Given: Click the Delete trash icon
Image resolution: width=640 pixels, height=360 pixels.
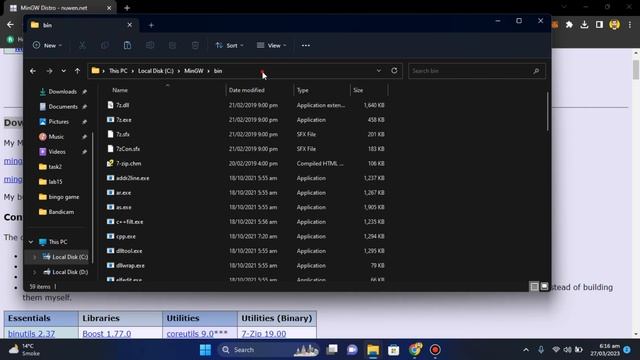Looking at the screenshot, I should click(195, 45).
